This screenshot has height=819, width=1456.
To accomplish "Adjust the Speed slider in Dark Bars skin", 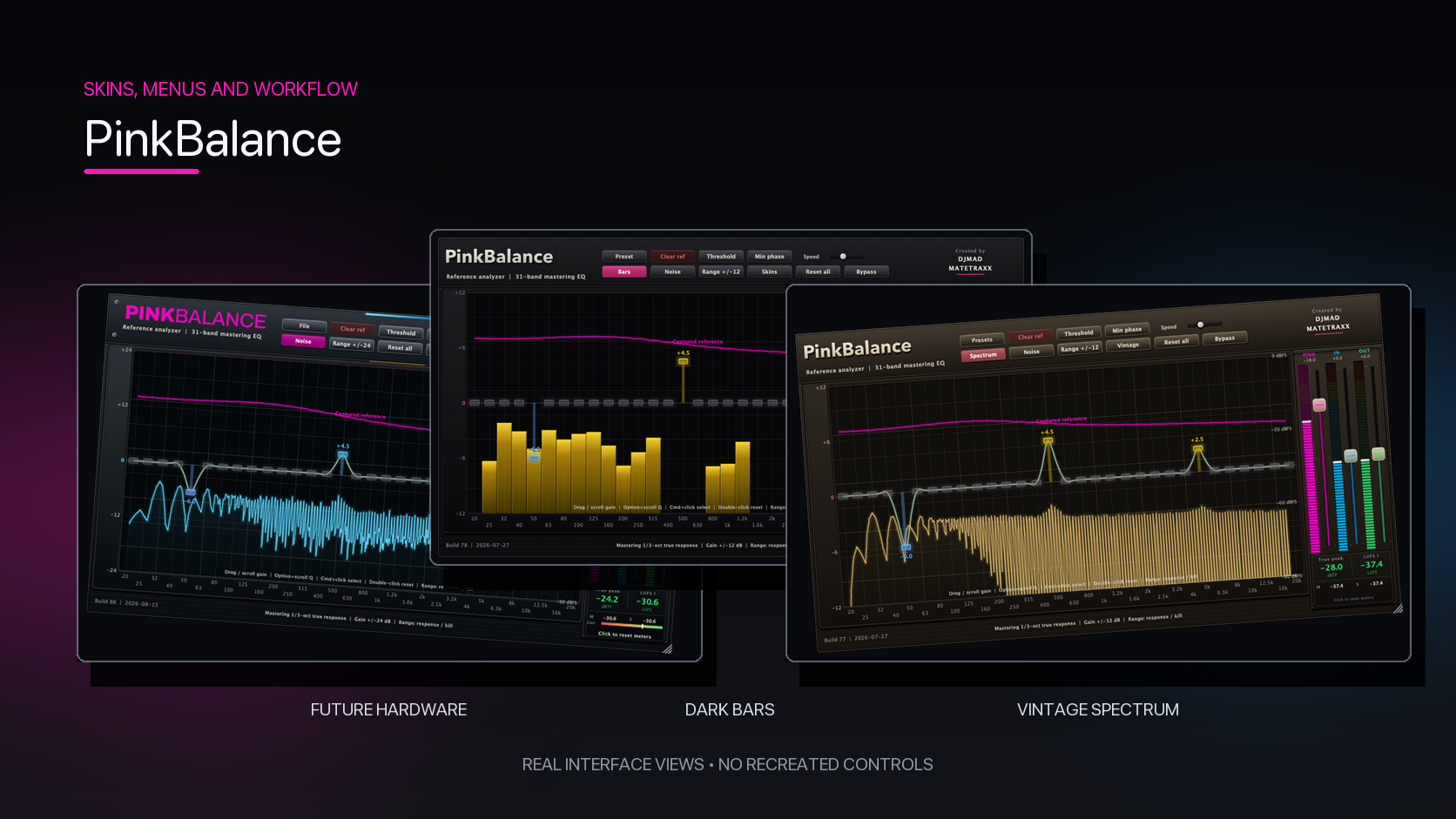I will coord(846,257).
